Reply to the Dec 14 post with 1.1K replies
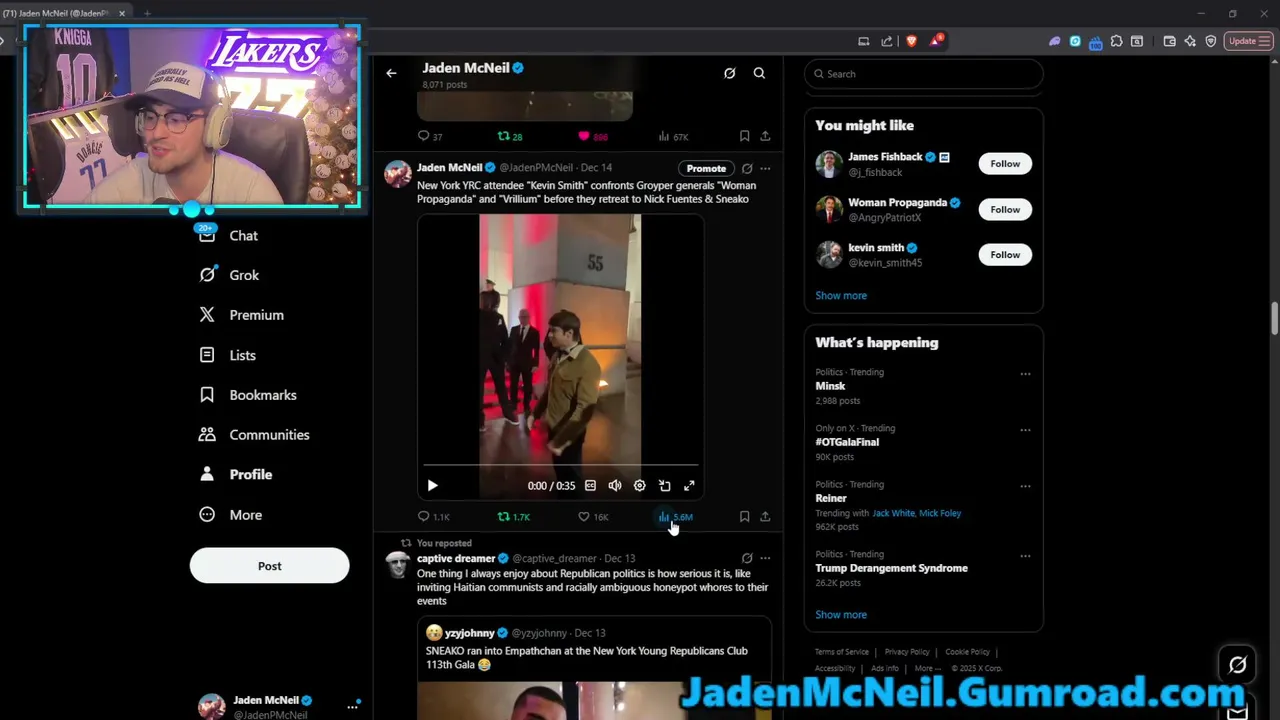The image size is (1280, 720). [433, 517]
